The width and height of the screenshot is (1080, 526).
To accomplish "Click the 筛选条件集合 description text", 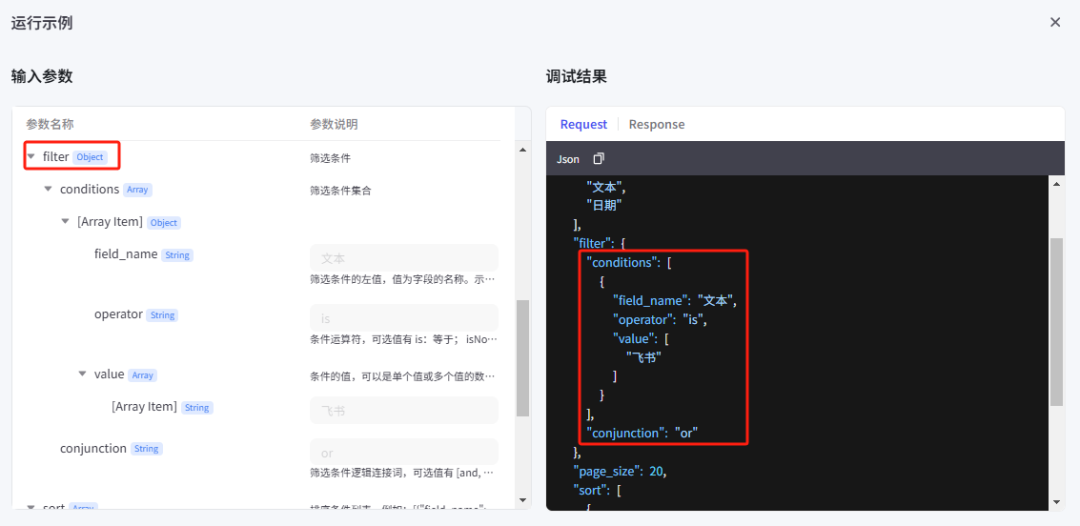I will tap(341, 191).
